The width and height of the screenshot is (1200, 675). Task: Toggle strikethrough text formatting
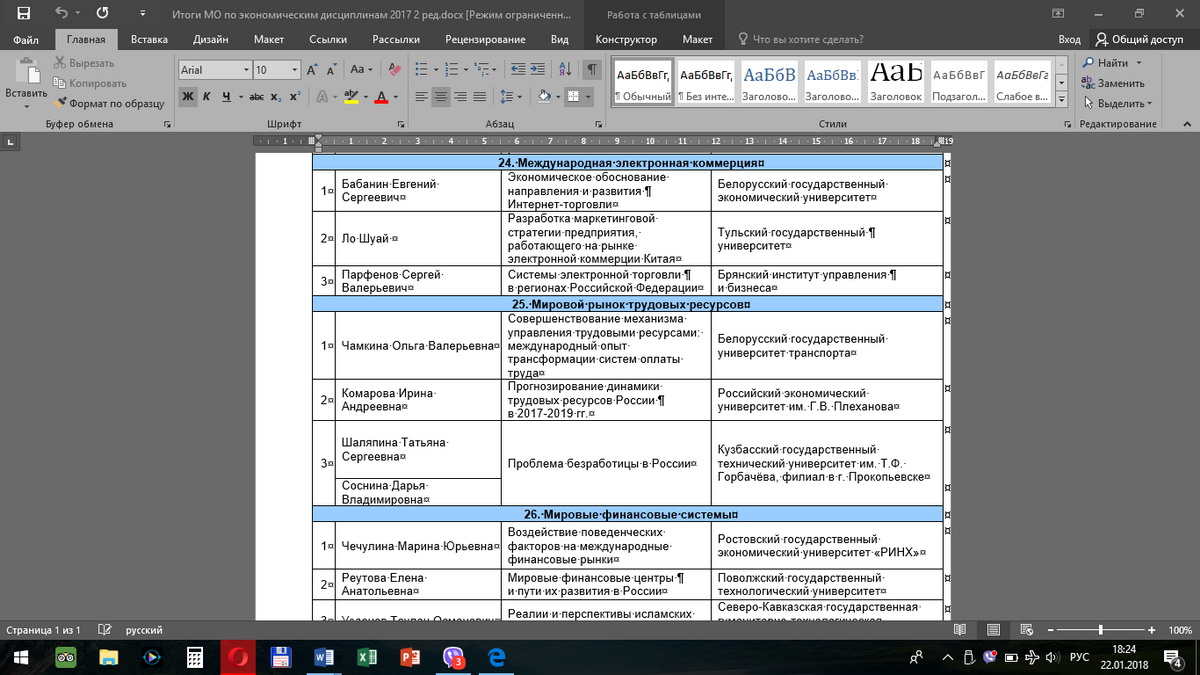(256, 97)
